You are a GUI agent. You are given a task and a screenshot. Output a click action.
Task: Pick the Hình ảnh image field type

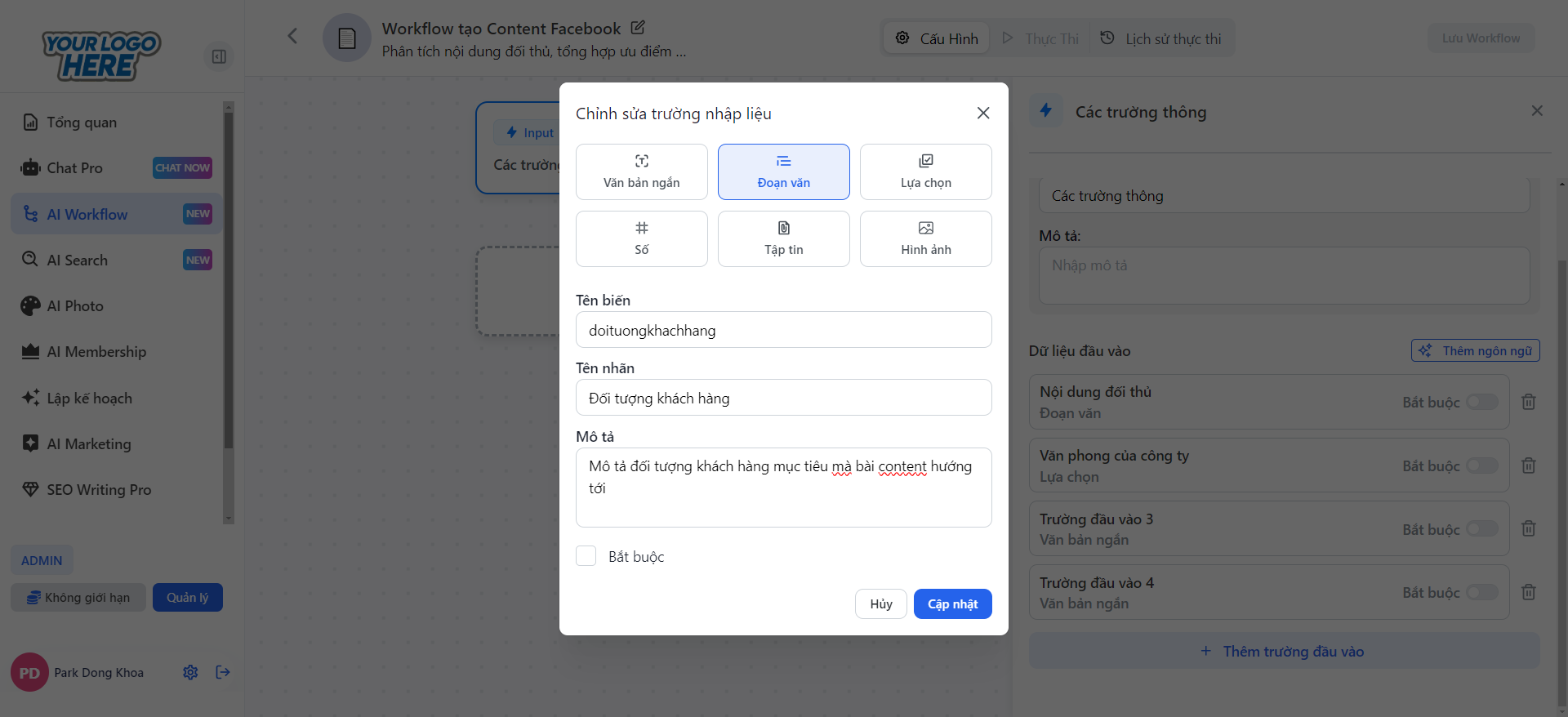pos(925,238)
